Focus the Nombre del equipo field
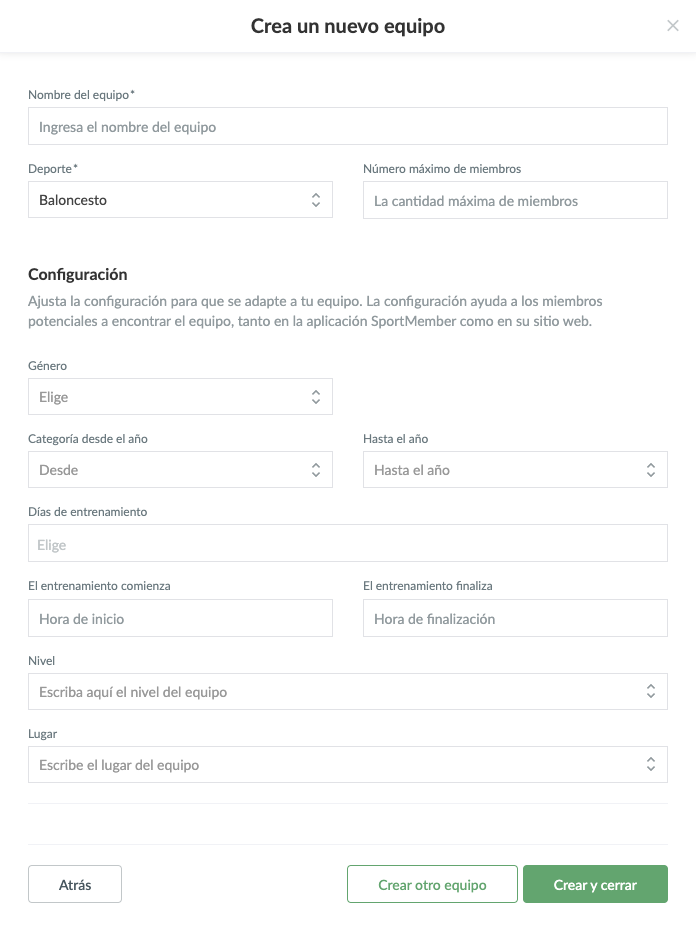 click(348, 126)
